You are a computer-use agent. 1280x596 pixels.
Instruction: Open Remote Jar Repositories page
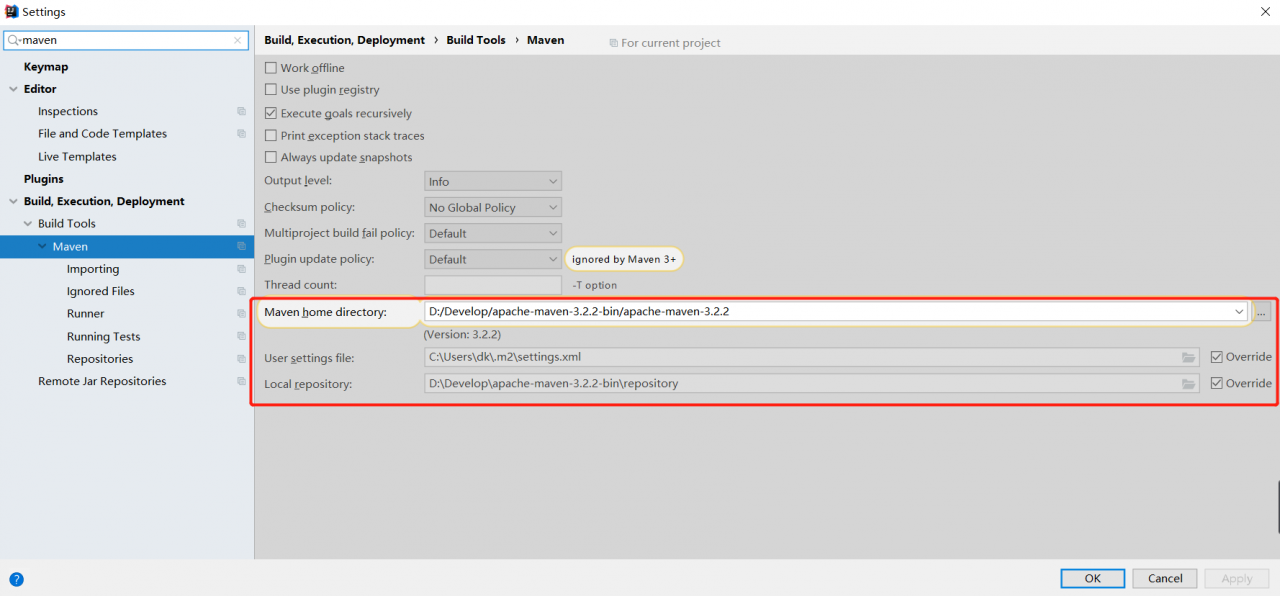102,381
